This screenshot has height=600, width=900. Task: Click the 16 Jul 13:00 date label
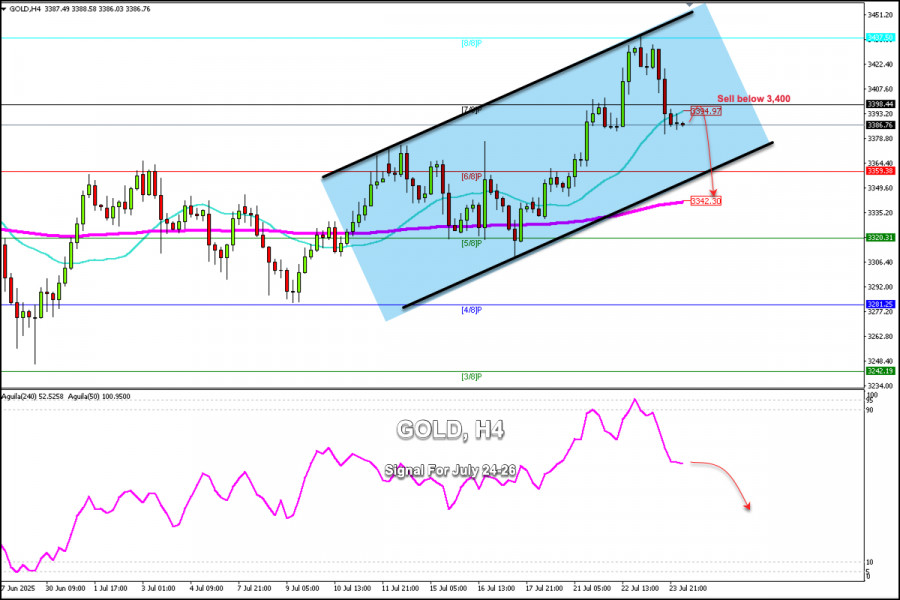(x=496, y=589)
